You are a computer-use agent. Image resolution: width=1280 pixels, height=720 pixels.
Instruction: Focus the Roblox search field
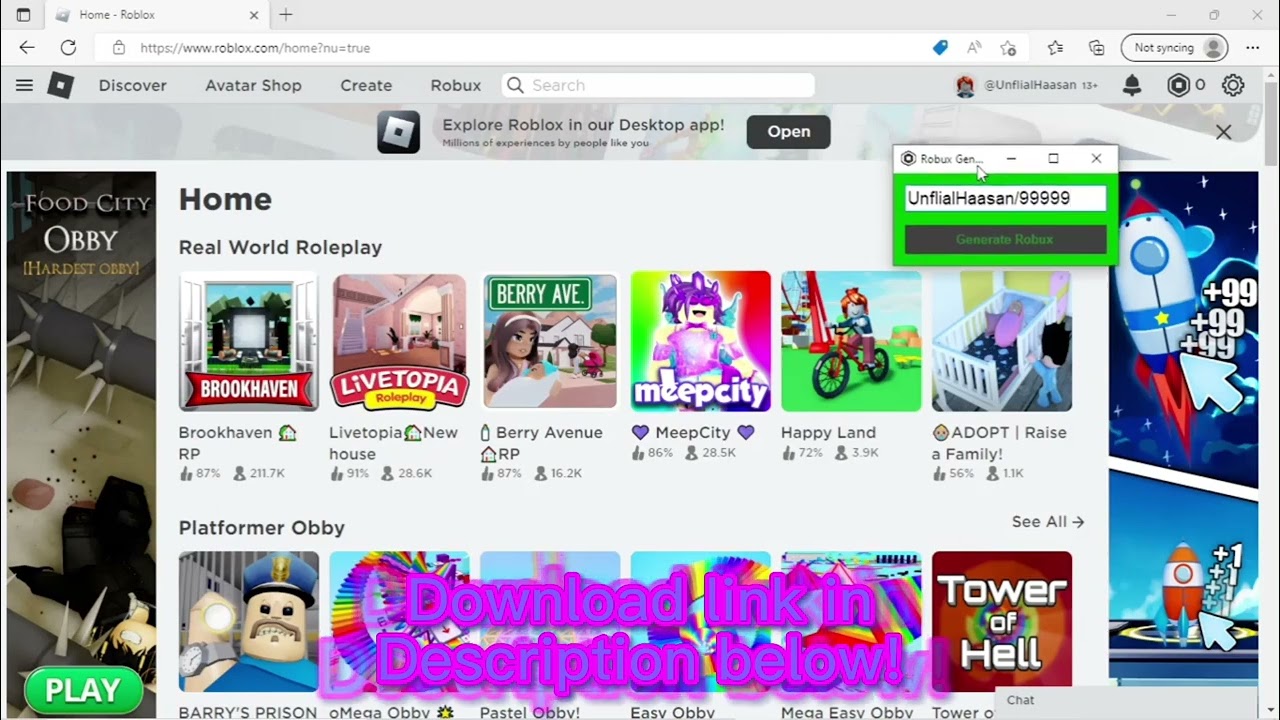[x=658, y=86]
